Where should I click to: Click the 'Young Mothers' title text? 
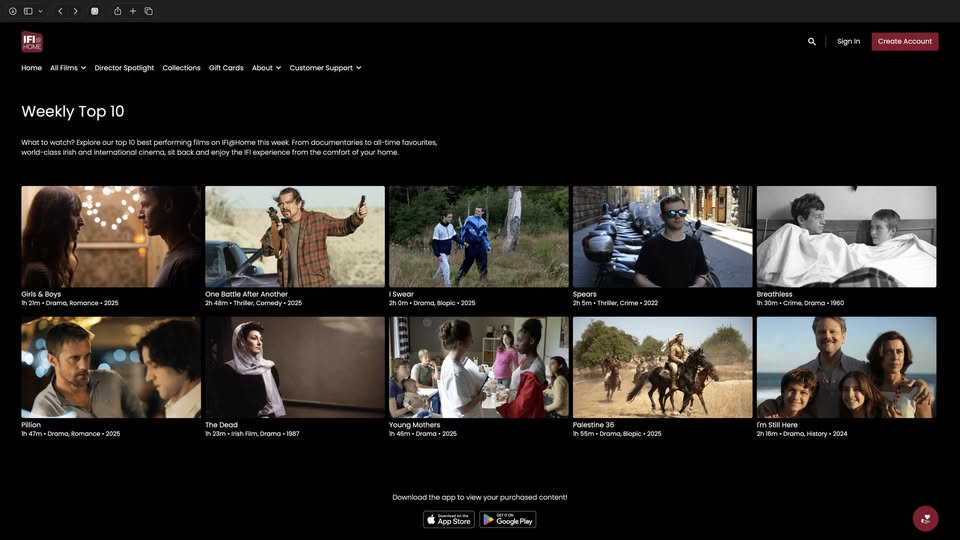pos(414,425)
